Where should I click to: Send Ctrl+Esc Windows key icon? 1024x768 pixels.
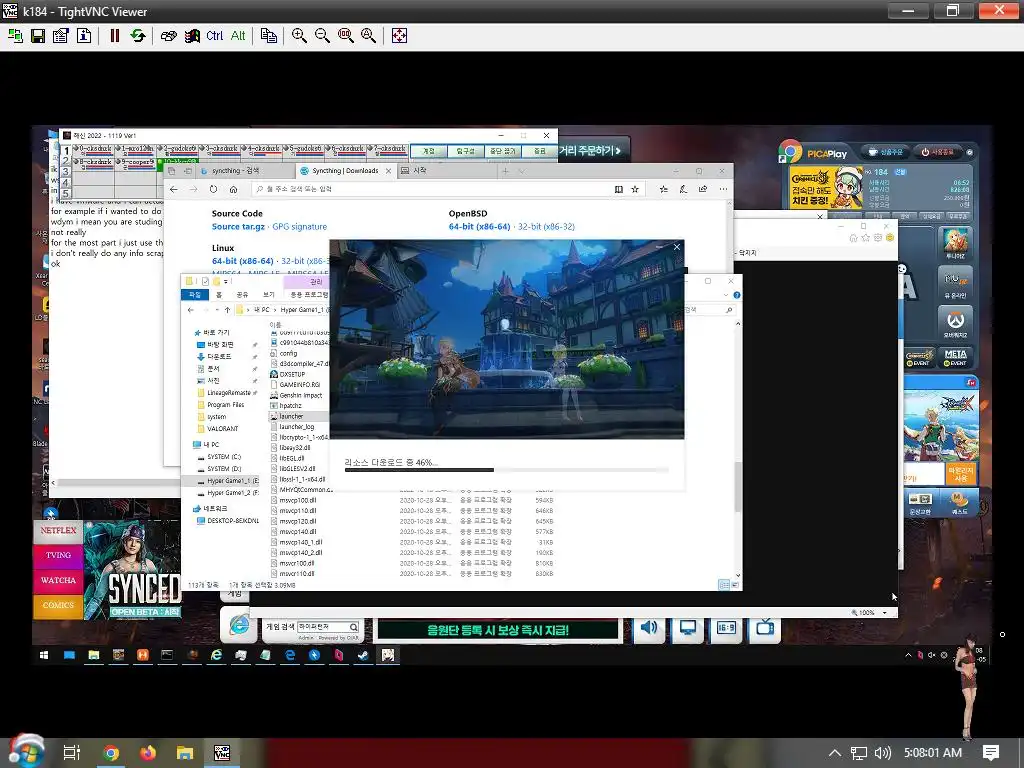191,36
